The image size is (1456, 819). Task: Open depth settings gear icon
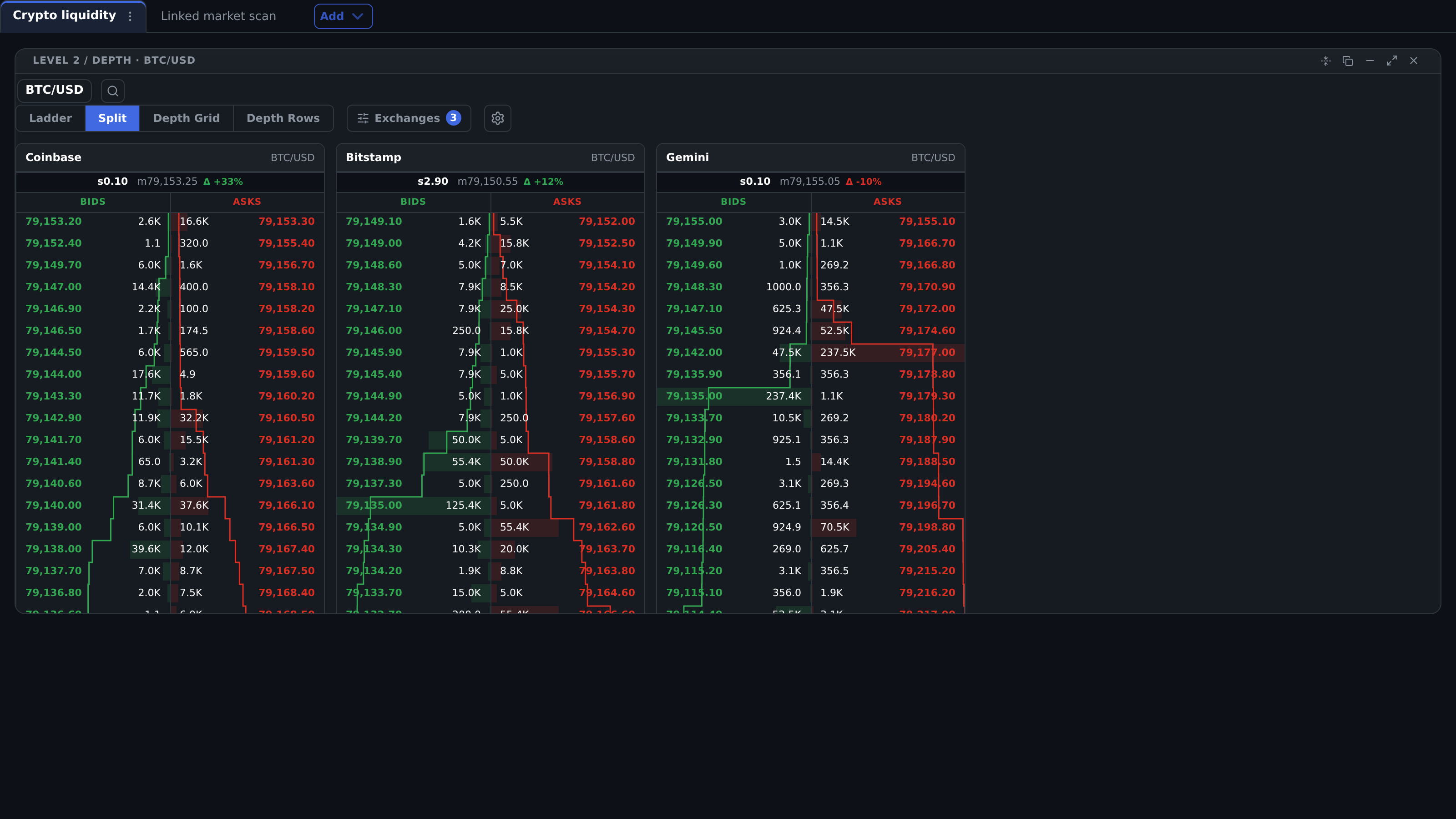point(497,118)
